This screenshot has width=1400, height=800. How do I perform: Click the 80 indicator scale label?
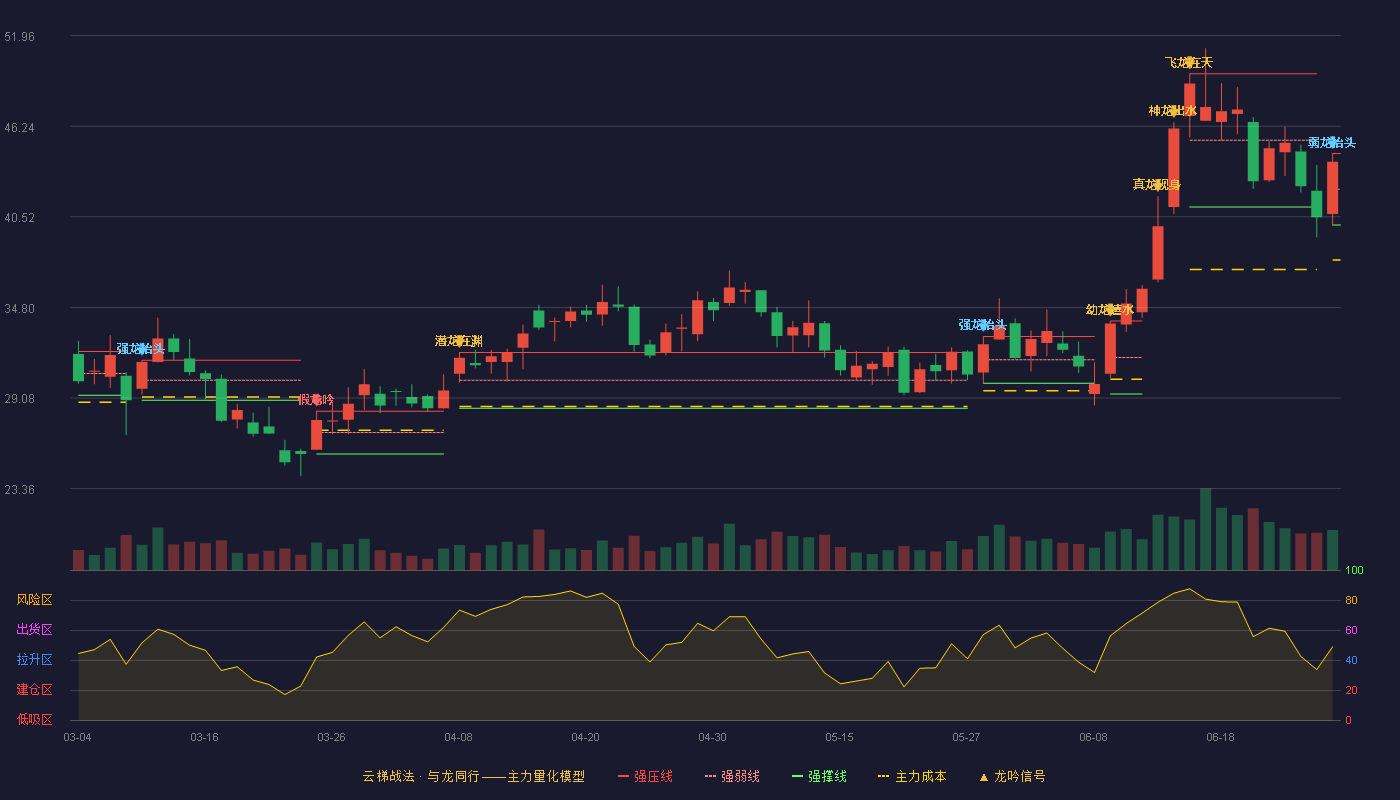pos(1351,601)
